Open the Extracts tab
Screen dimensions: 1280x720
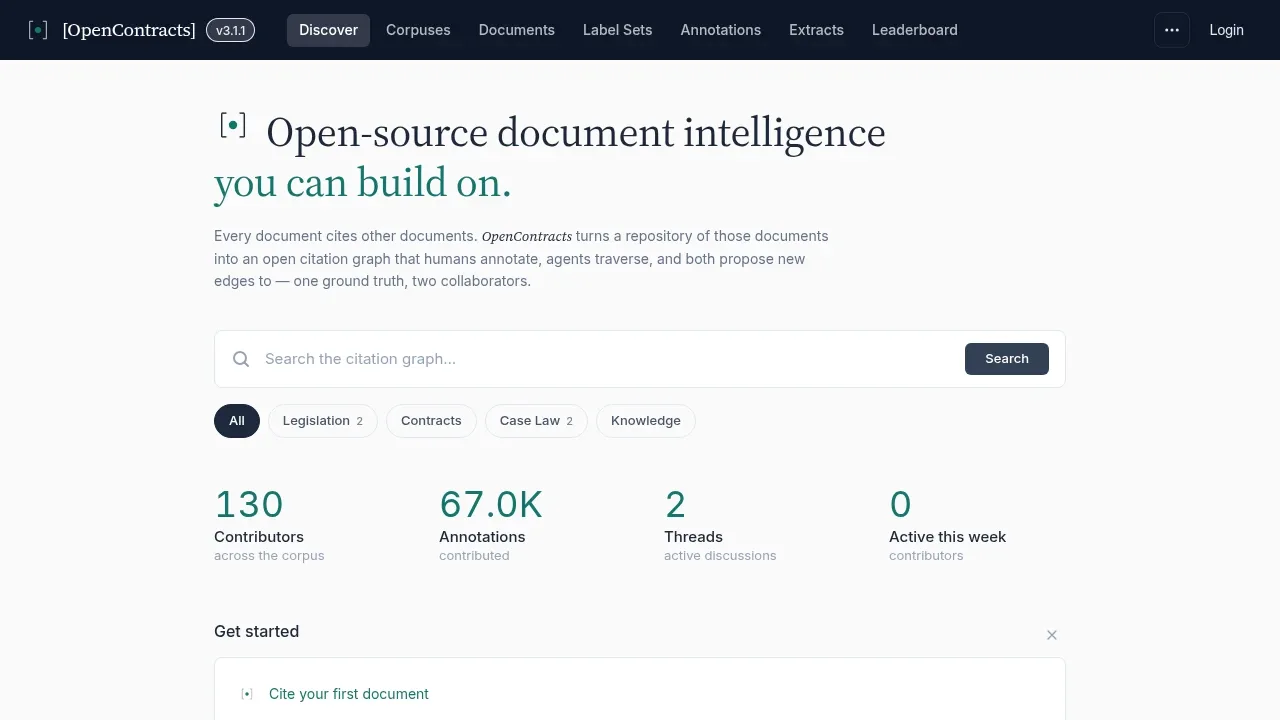(x=816, y=30)
